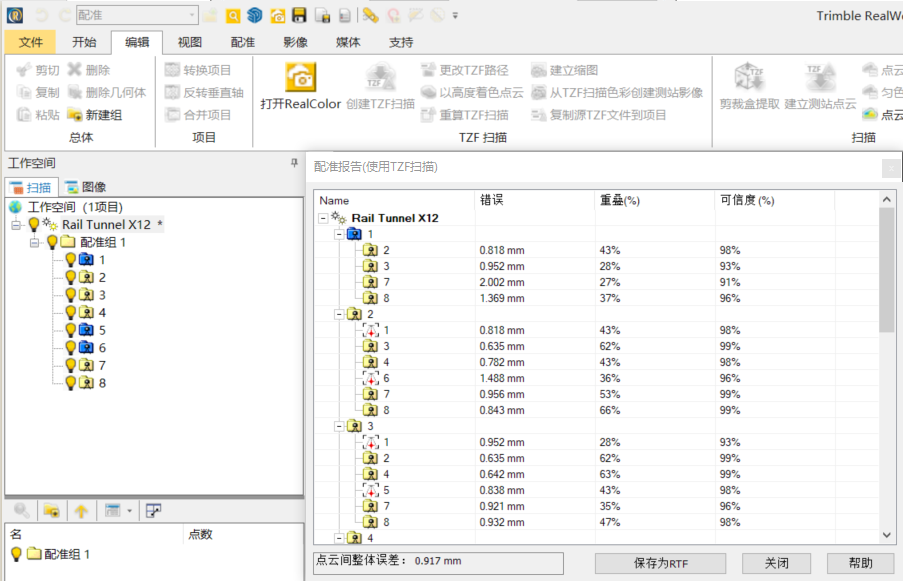This screenshot has height=581, width=903.
Task: Click the 保存为RTF button
Action: tap(661, 563)
